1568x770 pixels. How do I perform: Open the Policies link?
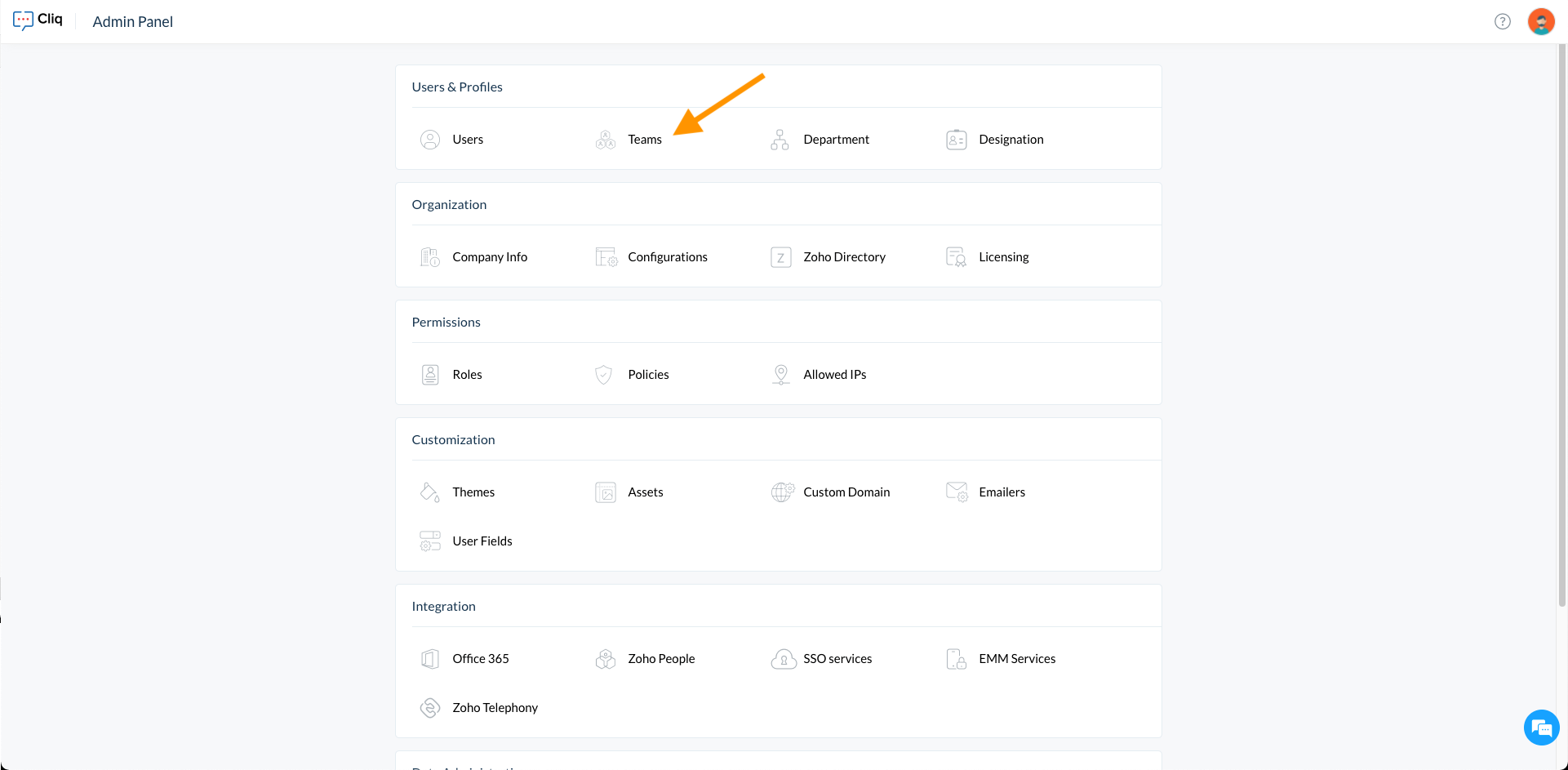click(x=649, y=375)
